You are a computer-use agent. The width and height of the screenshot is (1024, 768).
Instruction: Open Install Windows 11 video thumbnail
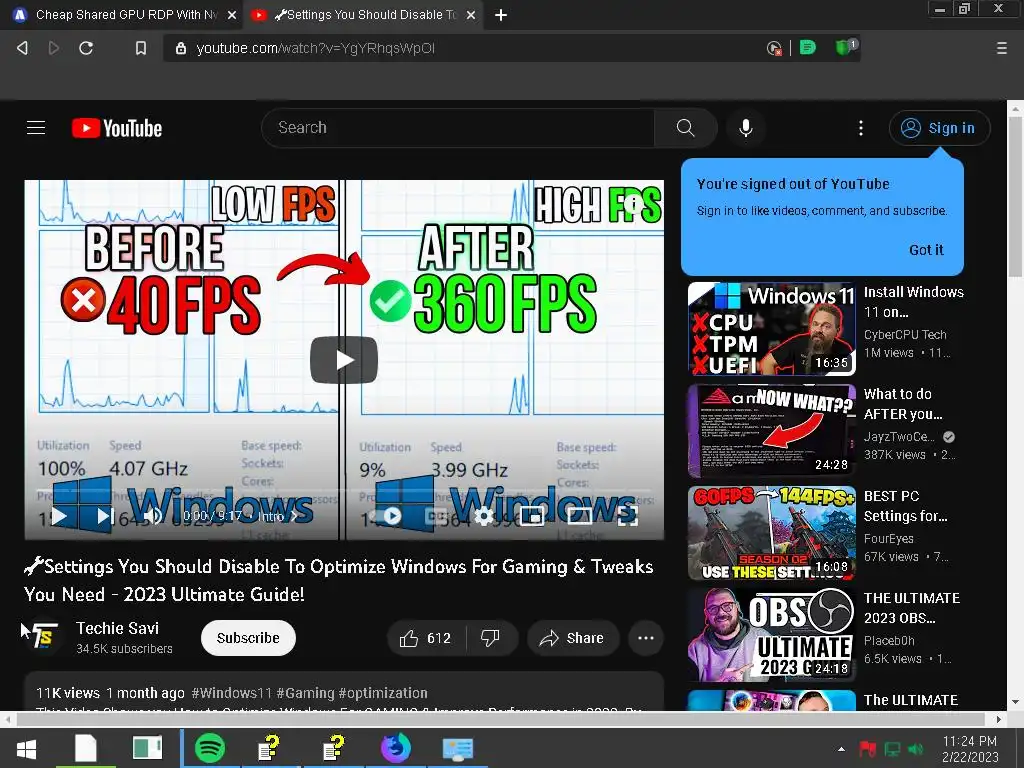(x=771, y=329)
